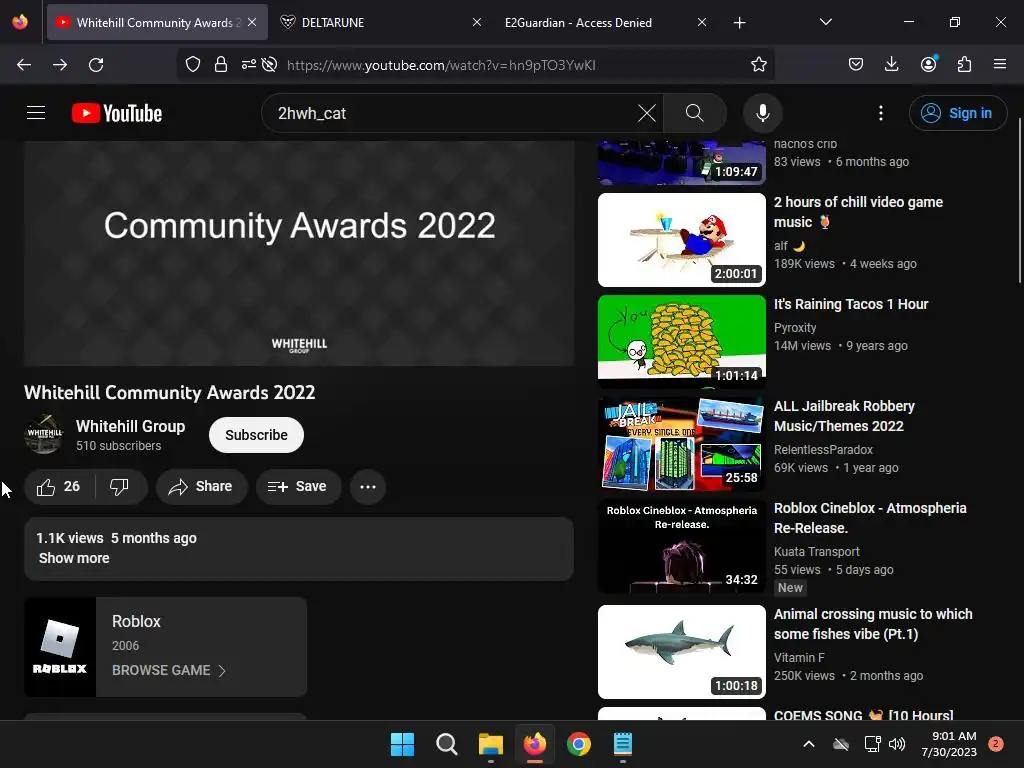Open Firefox downloads panel
The width and height of the screenshot is (1024, 768).
pos(891,65)
